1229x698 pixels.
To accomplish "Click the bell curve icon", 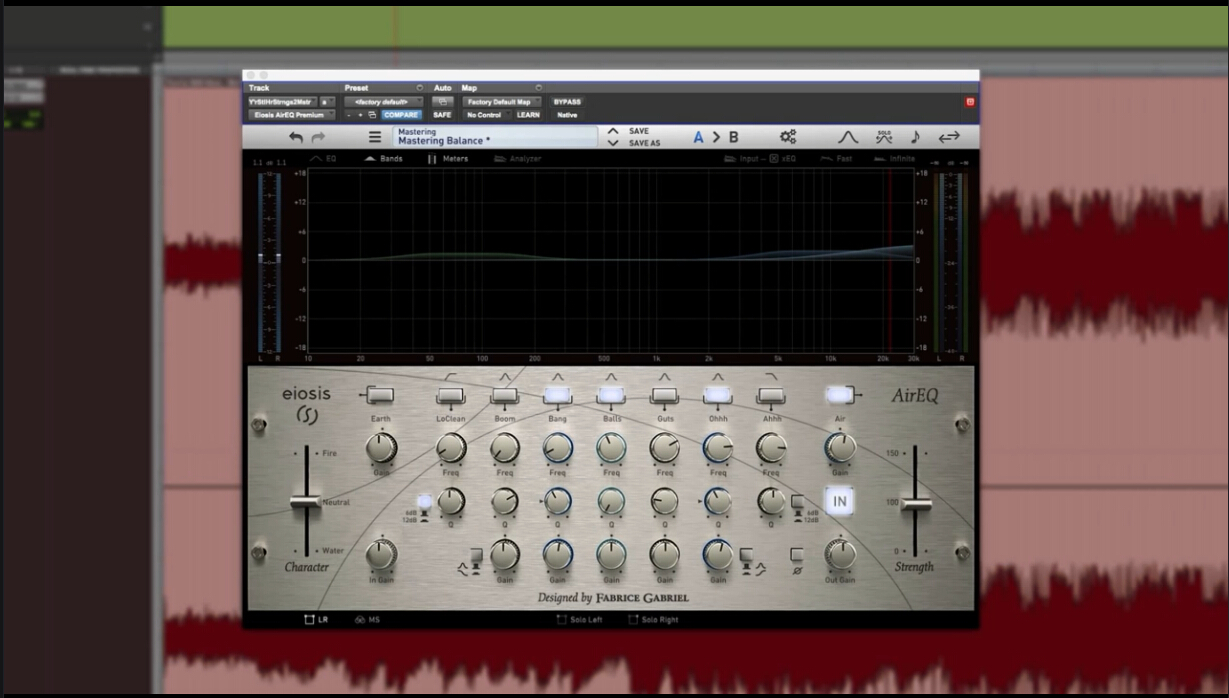I will click(847, 137).
